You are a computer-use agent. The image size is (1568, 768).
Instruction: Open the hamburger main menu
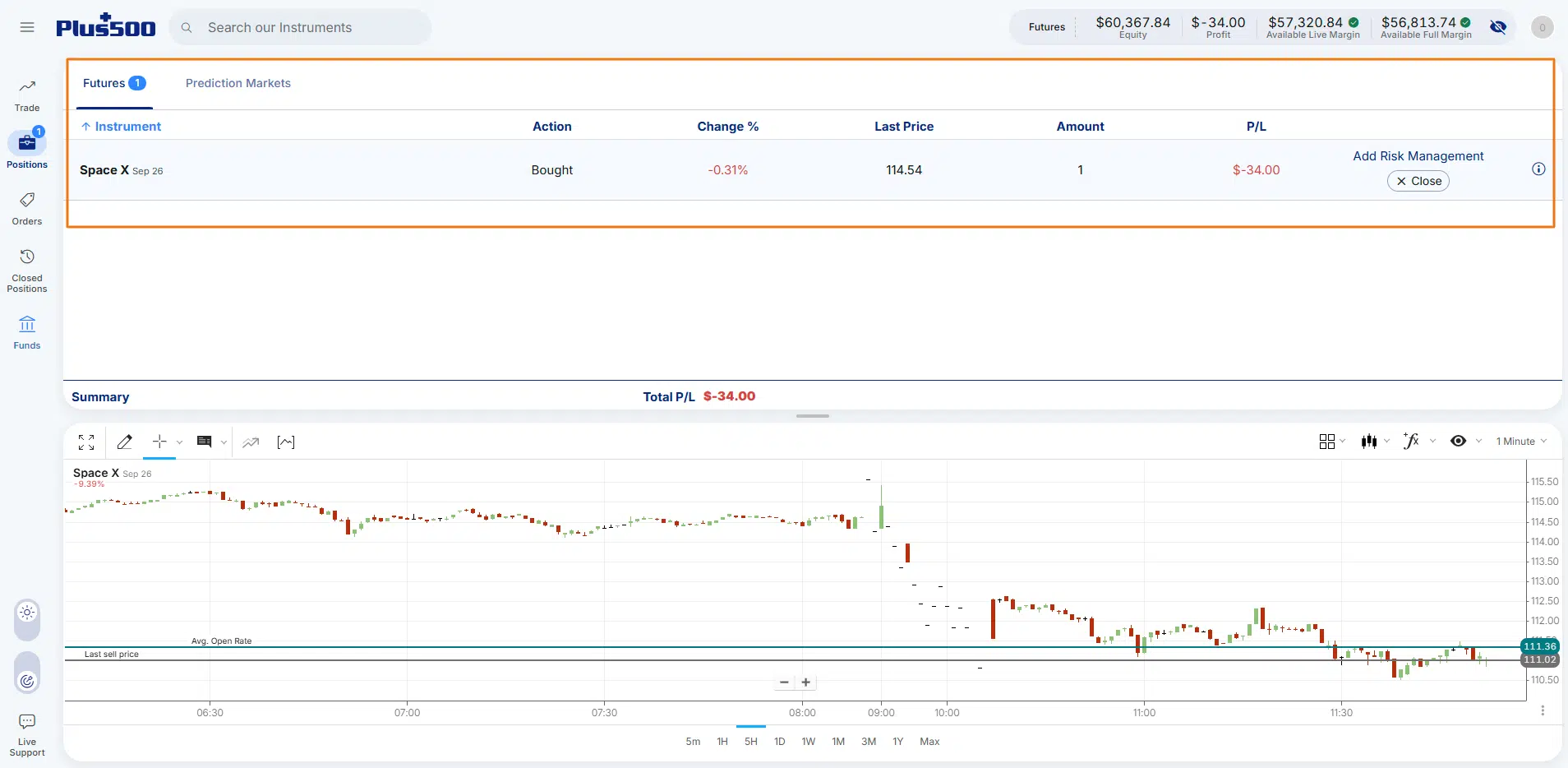[27, 27]
